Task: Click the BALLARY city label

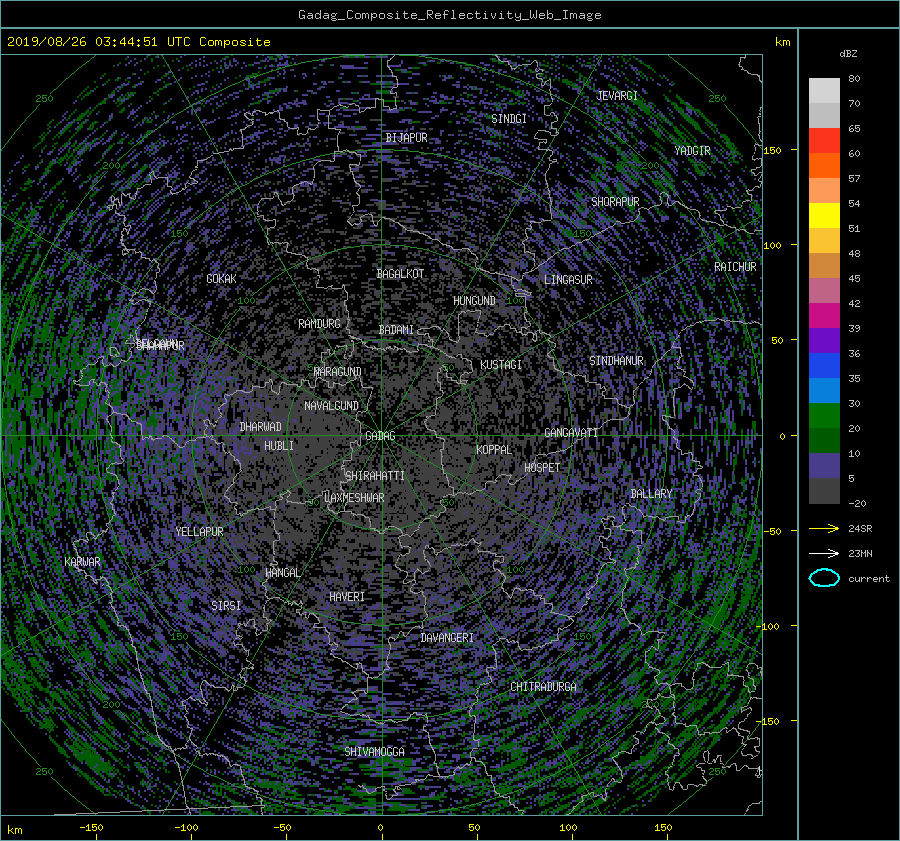Action: point(651,494)
